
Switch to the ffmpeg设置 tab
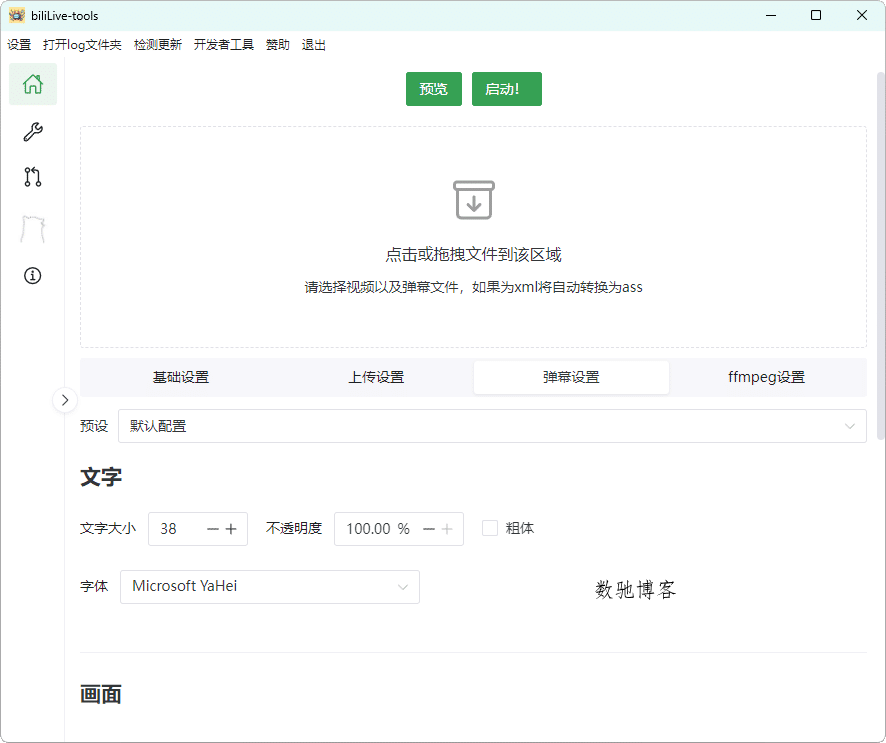(767, 377)
